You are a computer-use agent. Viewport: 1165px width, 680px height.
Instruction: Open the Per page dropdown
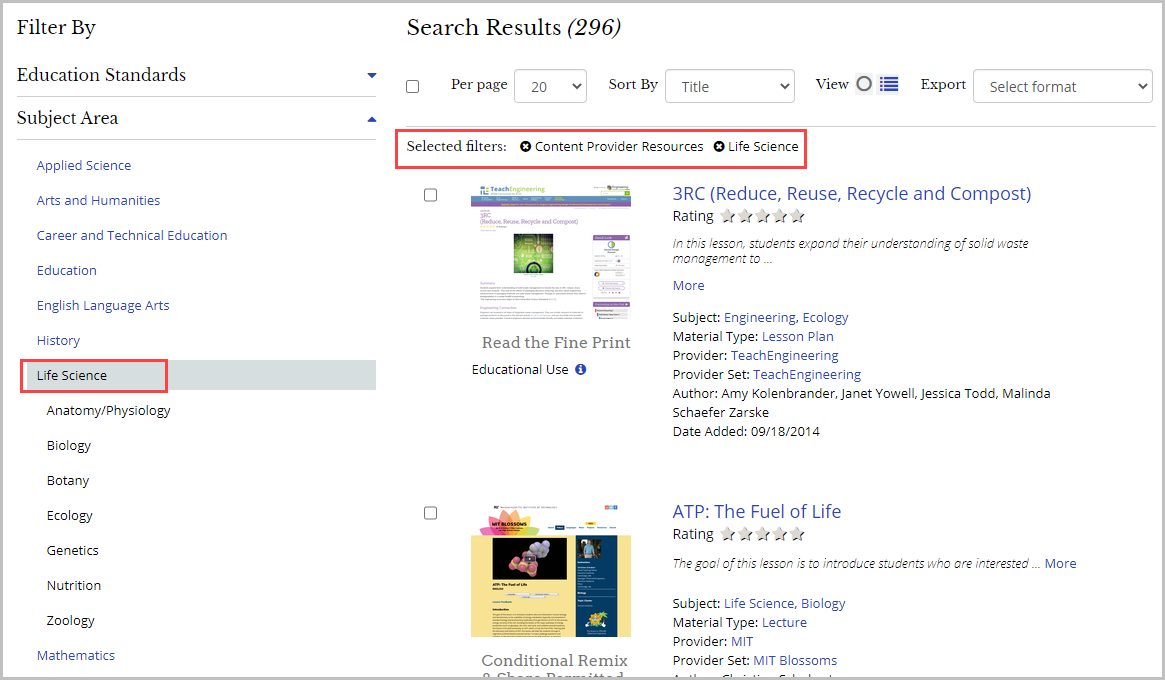(x=550, y=86)
